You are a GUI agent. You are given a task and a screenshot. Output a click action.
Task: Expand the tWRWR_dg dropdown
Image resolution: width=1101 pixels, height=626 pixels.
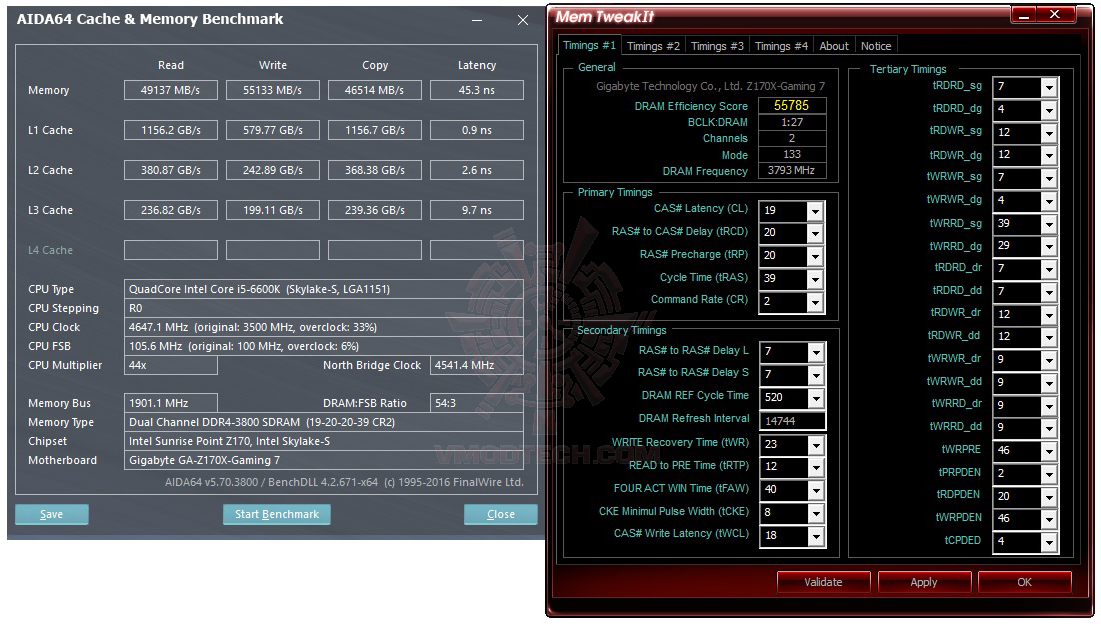[1048, 201]
